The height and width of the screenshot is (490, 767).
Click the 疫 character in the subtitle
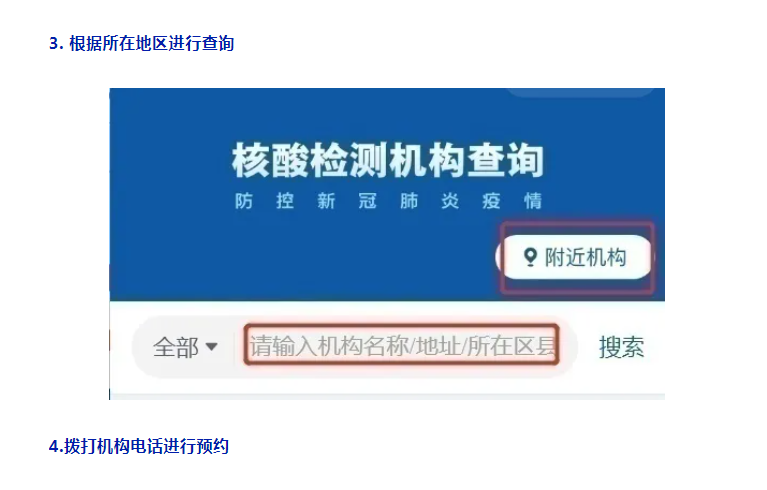(x=492, y=201)
